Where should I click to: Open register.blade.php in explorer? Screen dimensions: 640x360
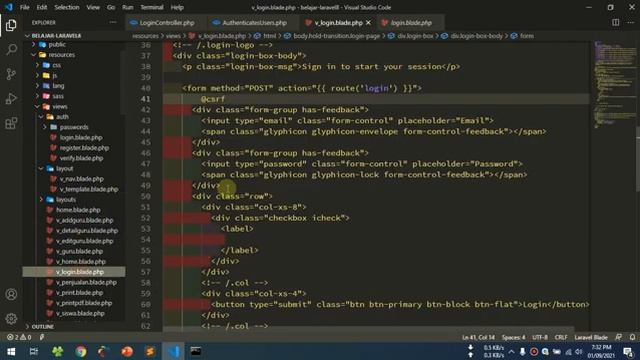point(84,148)
